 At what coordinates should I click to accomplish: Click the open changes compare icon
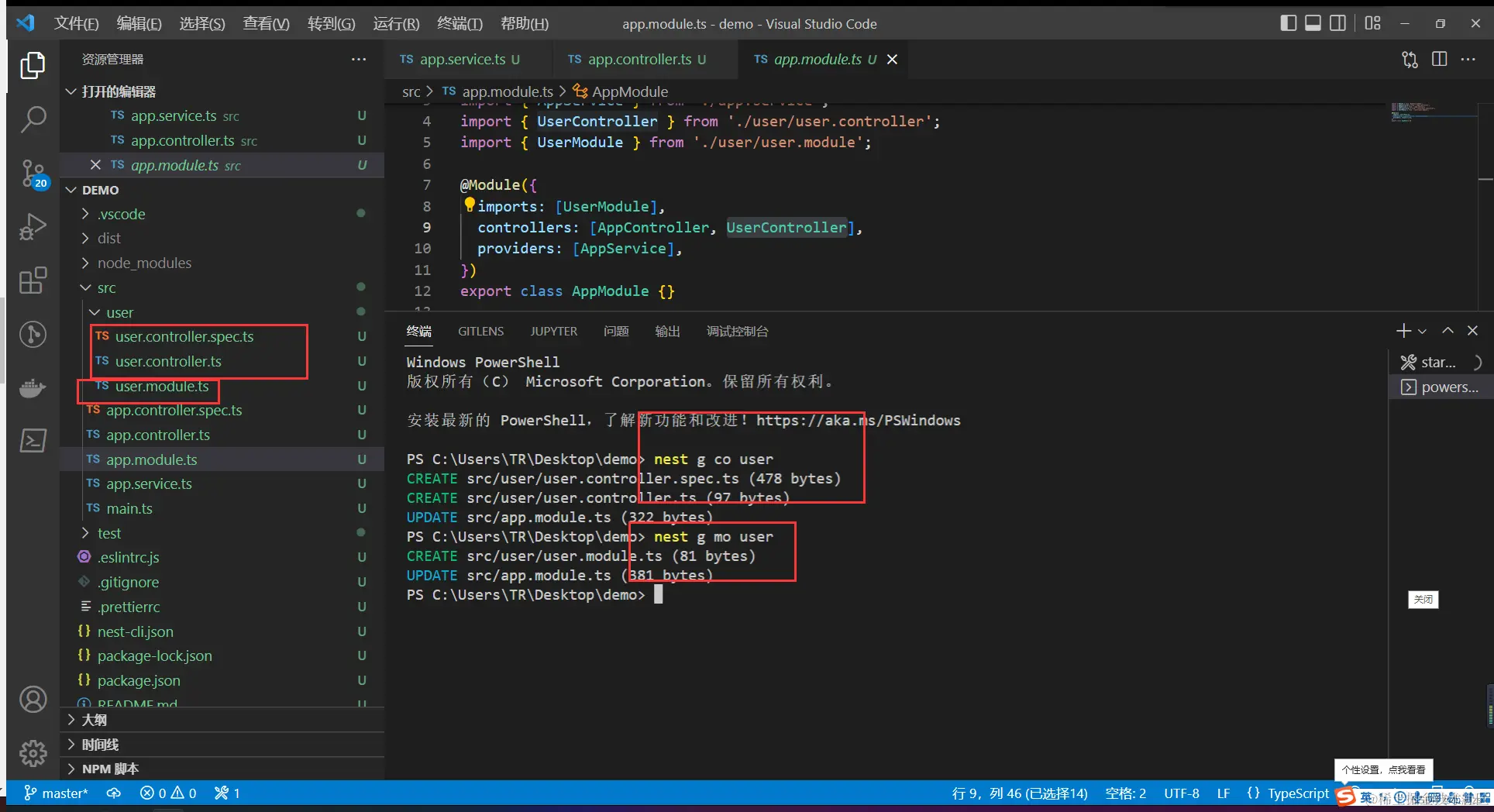point(1410,60)
